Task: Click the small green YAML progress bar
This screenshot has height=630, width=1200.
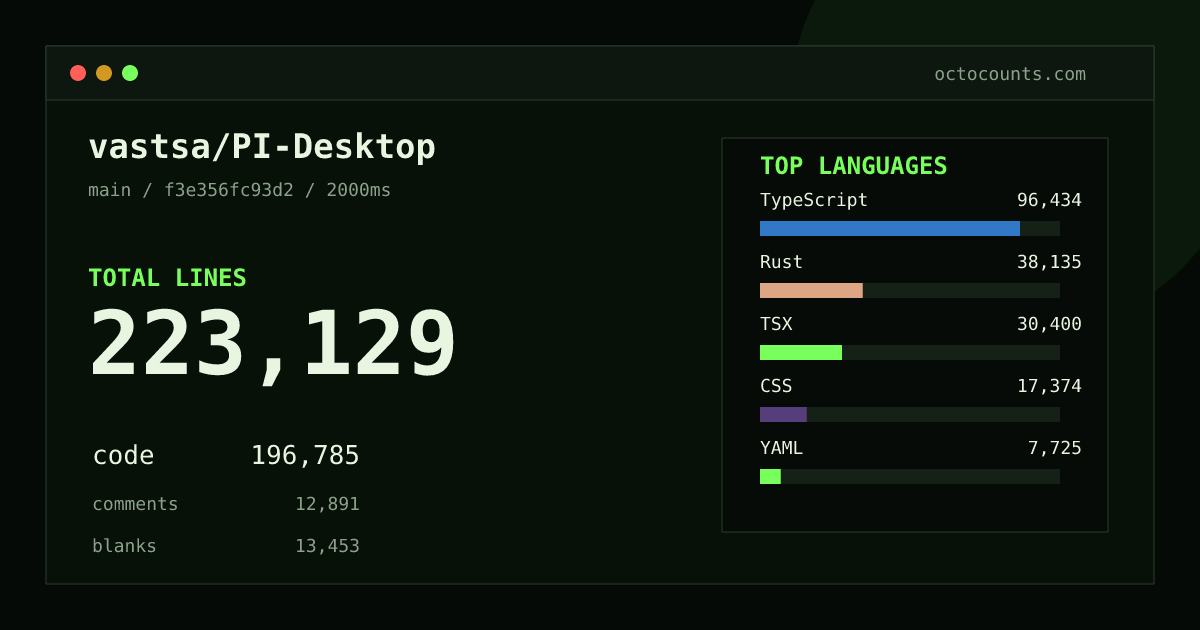Action: click(770, 476)
